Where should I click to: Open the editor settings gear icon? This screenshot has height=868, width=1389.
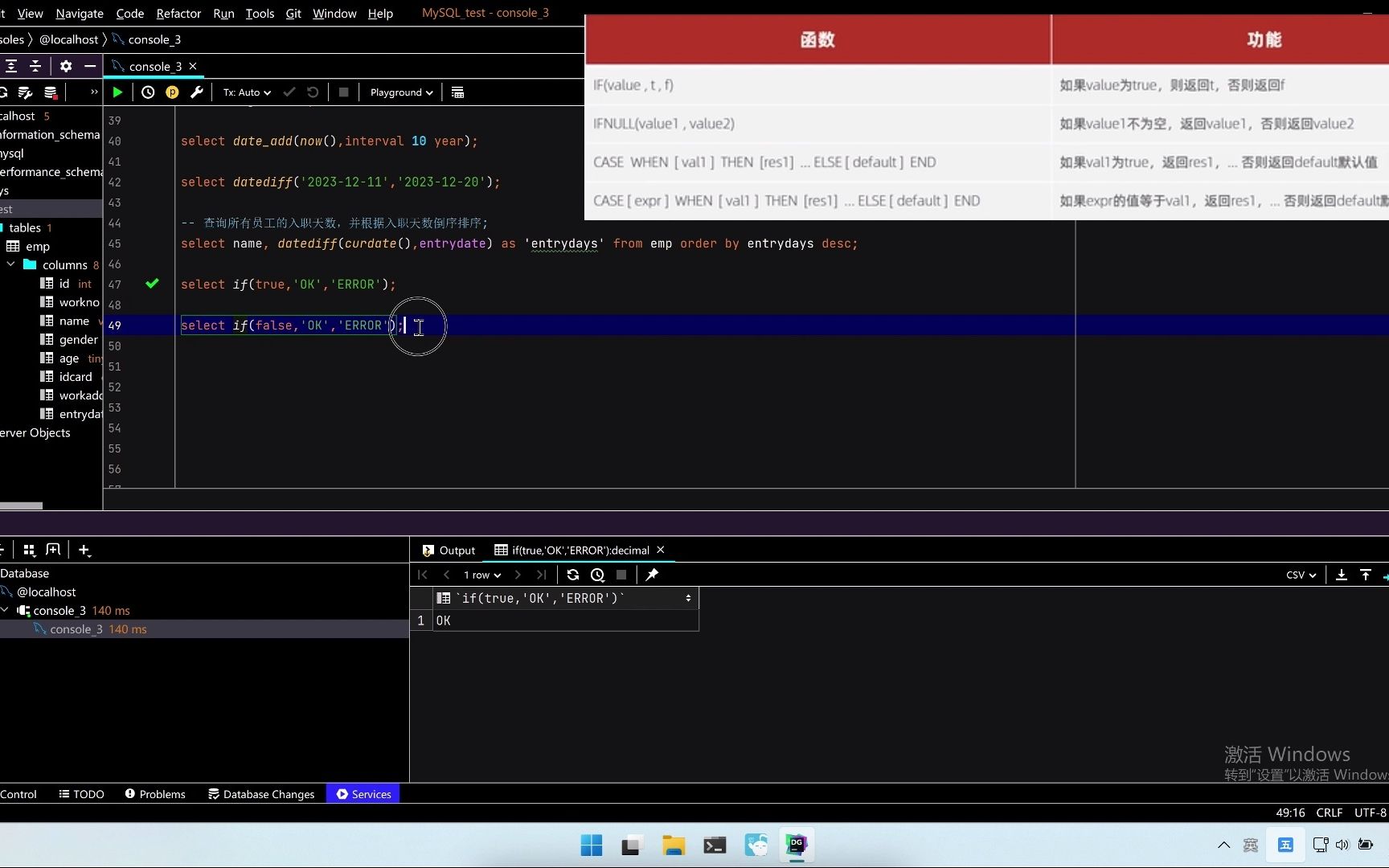tap(66, 66)
